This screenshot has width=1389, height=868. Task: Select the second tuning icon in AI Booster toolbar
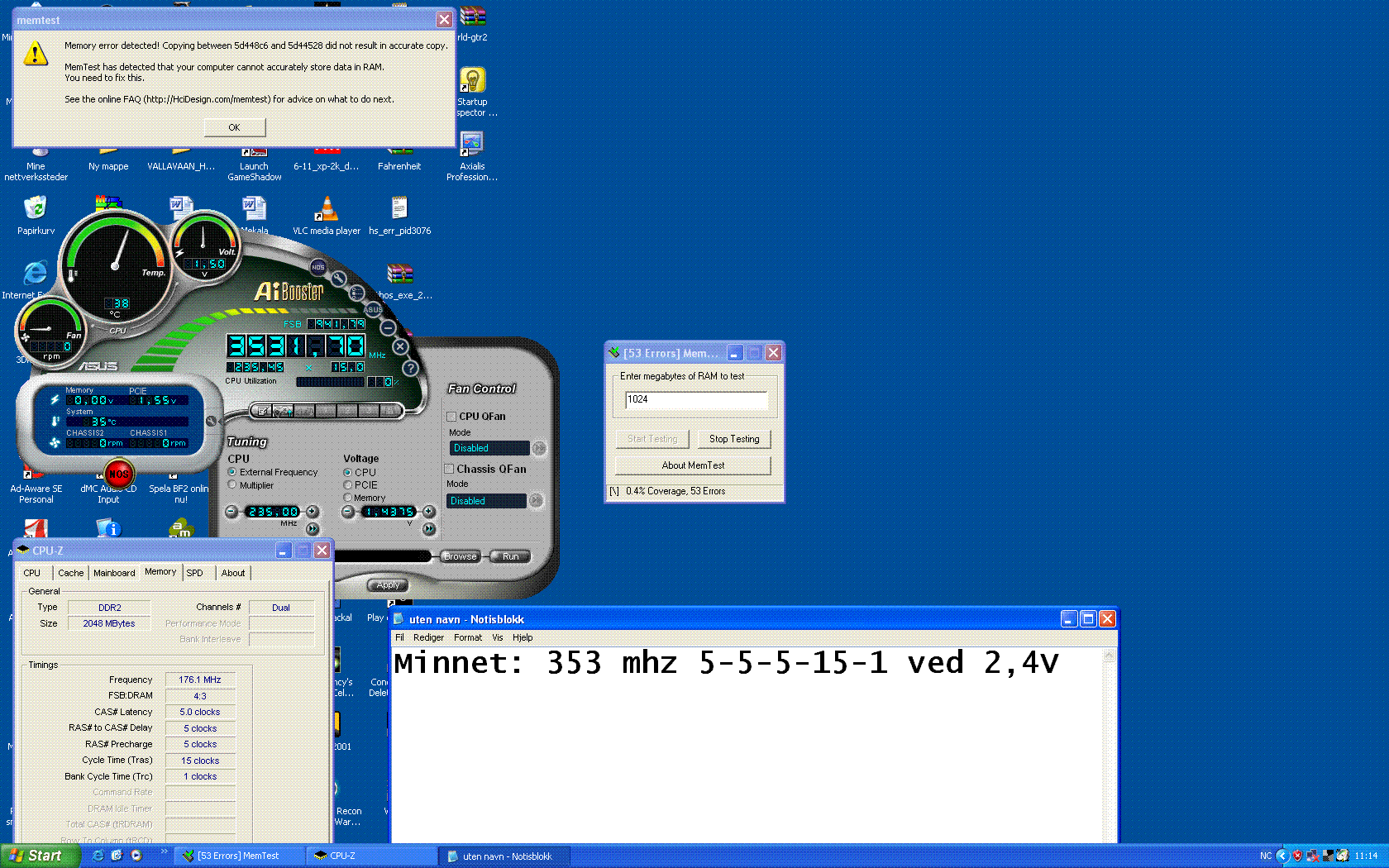(x=284, y=411)
